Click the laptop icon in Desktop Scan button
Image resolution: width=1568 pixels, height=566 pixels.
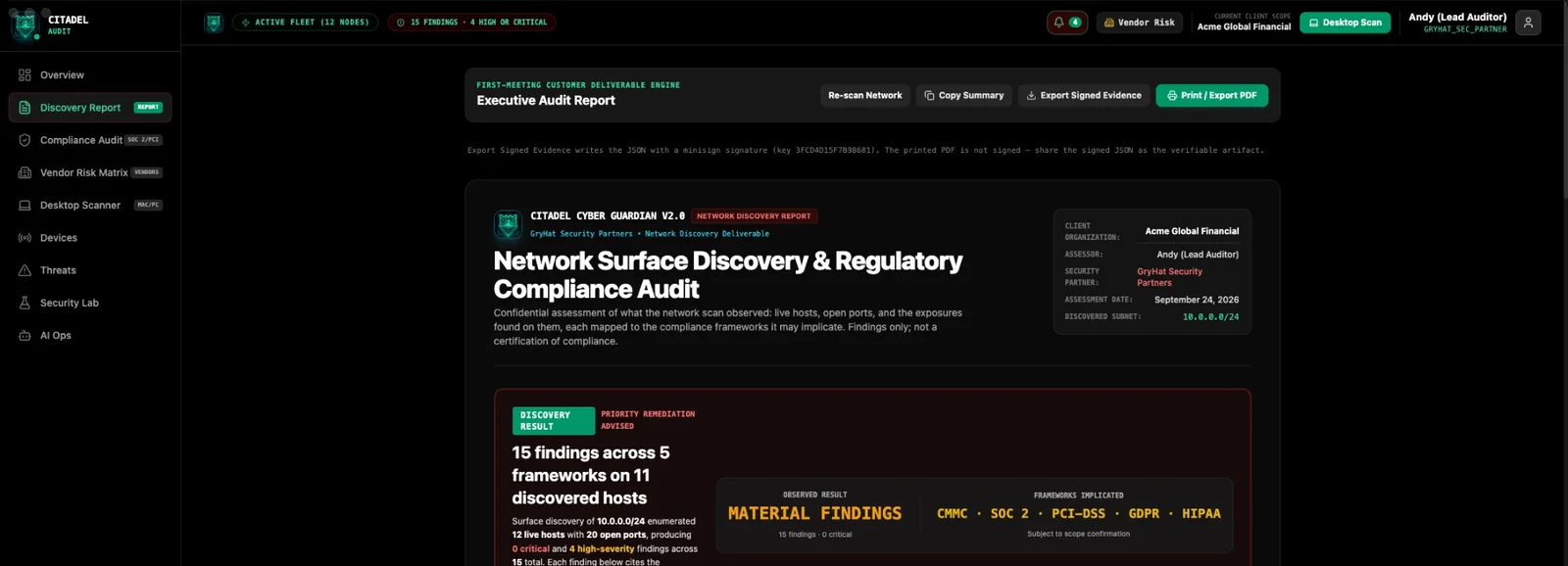tap(1314, 23)
